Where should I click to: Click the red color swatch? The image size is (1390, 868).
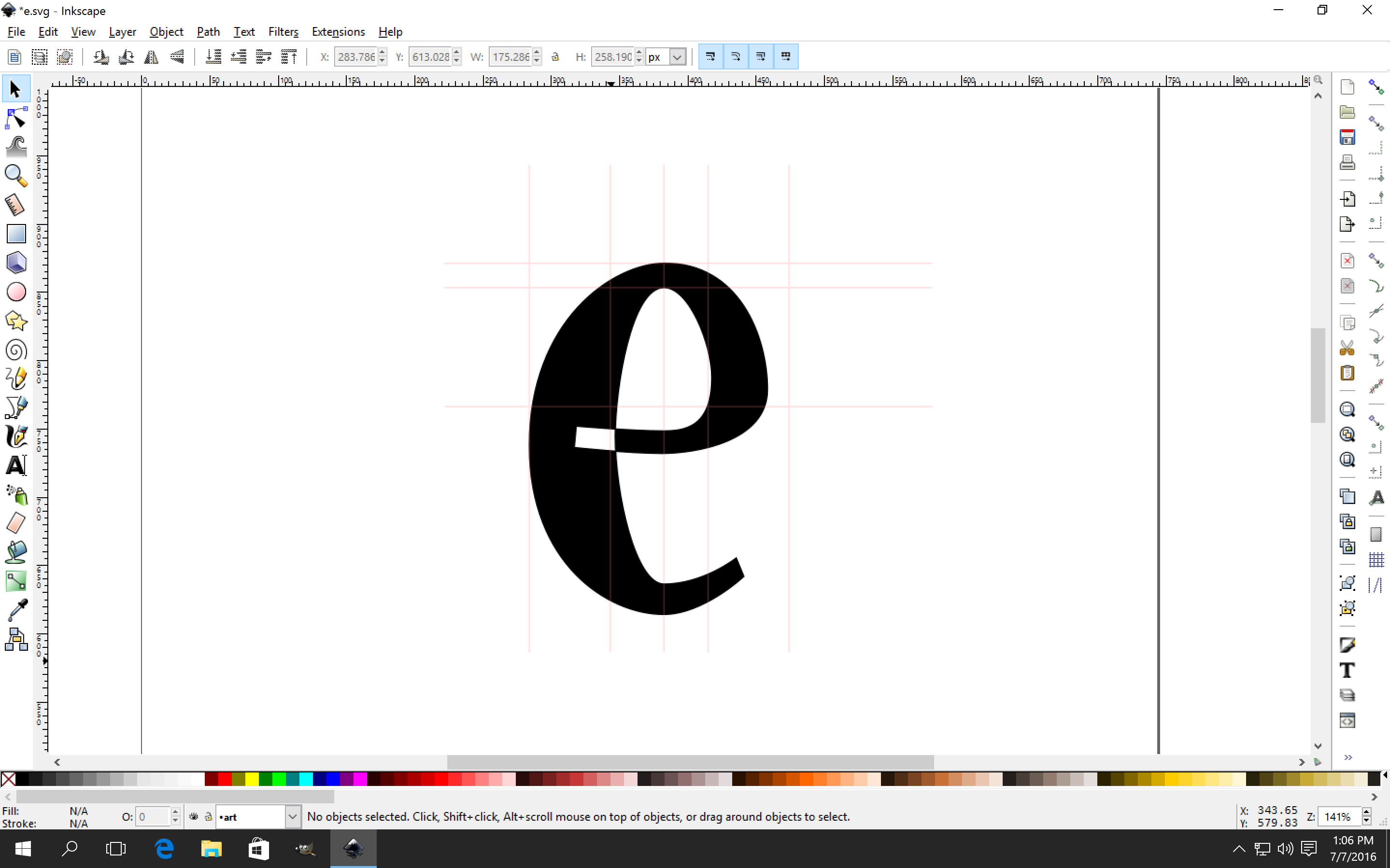tap(225, 779)
